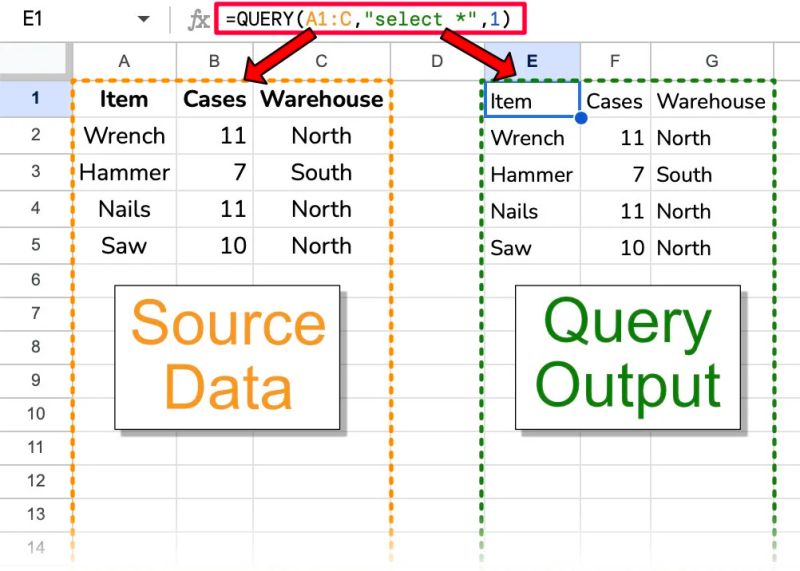
Task: Click 'Saw' cell in column A
Action: click(124, 246)
